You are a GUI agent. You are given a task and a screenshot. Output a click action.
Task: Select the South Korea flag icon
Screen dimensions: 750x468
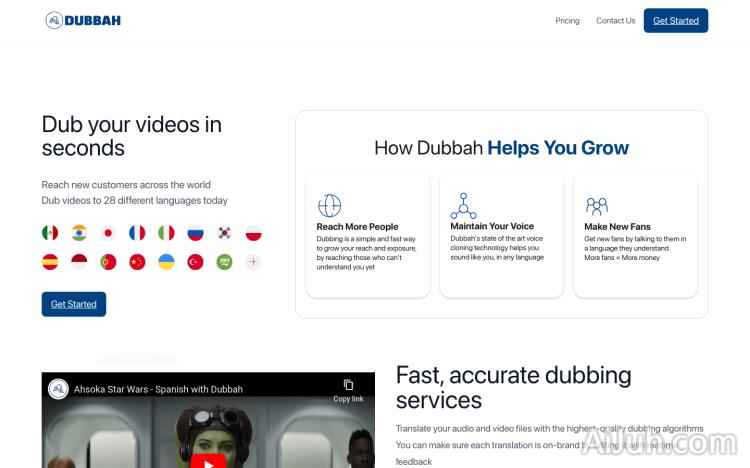tap(225, 232)
